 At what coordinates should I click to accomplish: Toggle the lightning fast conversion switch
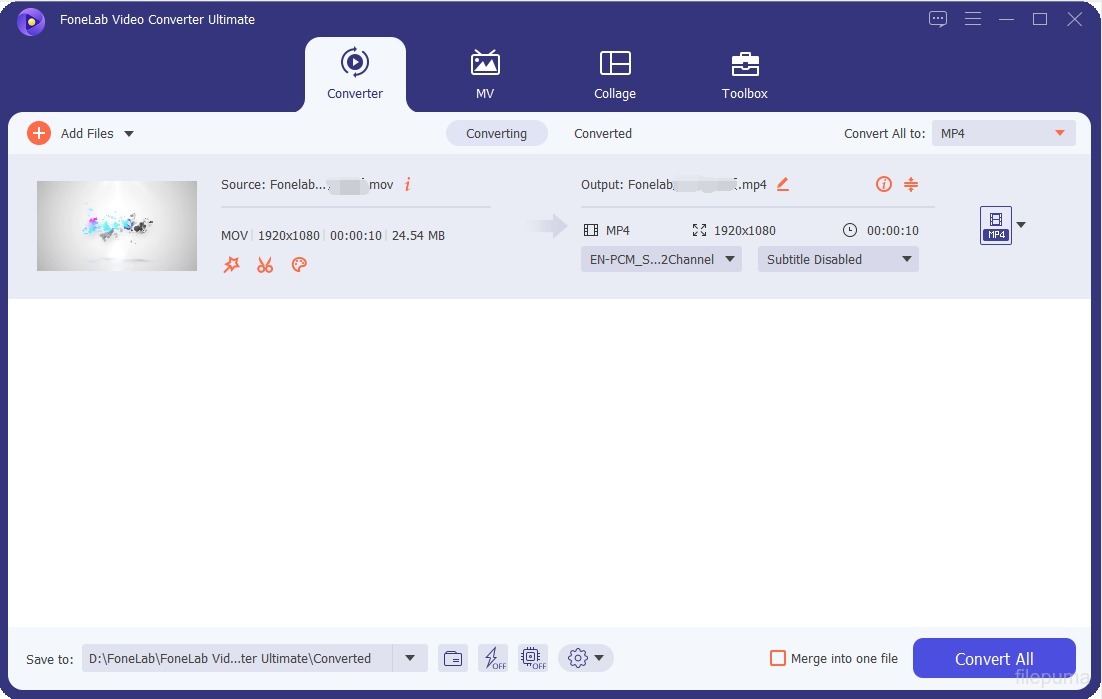(x=493, y=658)
